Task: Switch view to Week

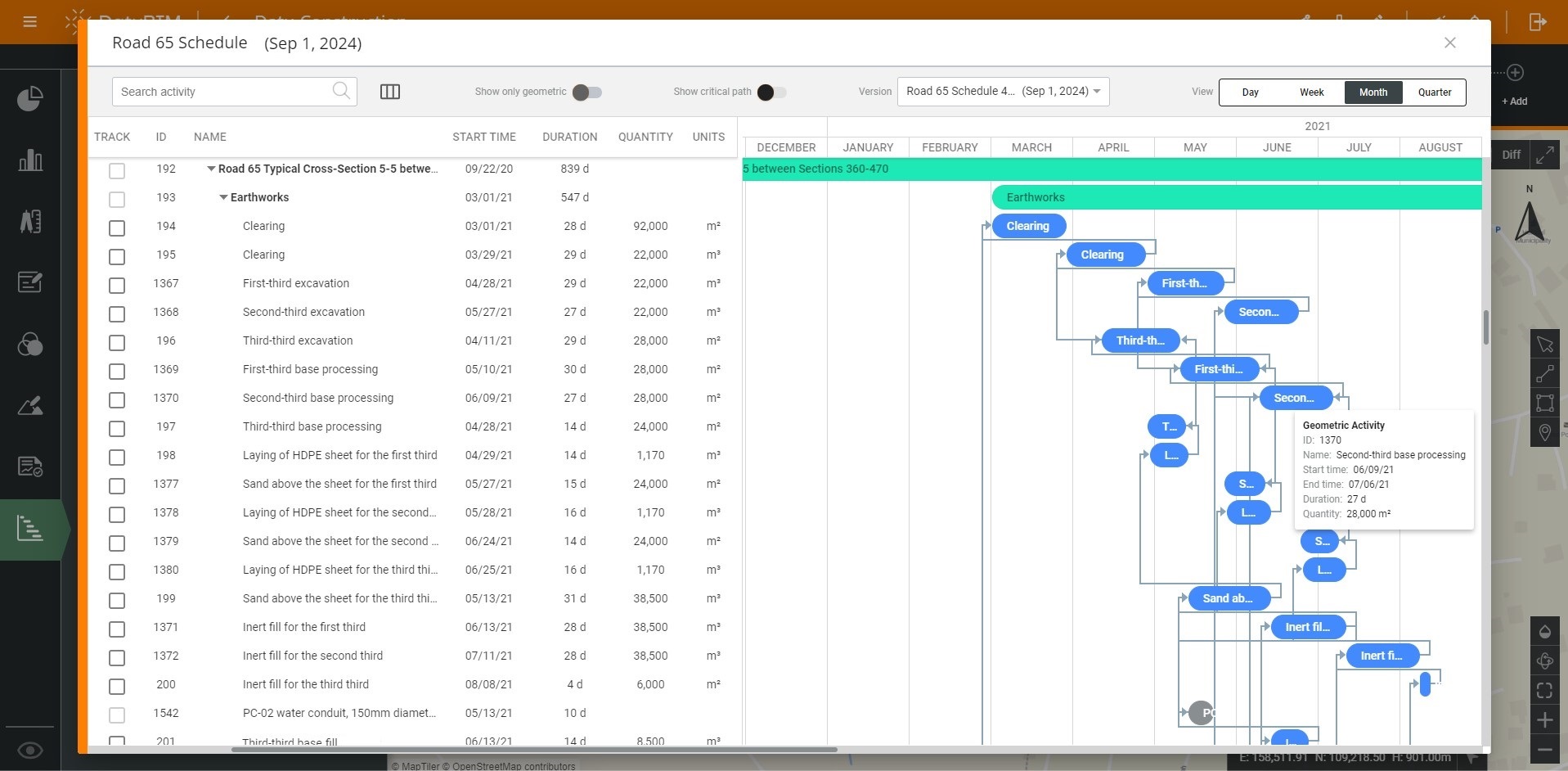Action: (1312, 92)
